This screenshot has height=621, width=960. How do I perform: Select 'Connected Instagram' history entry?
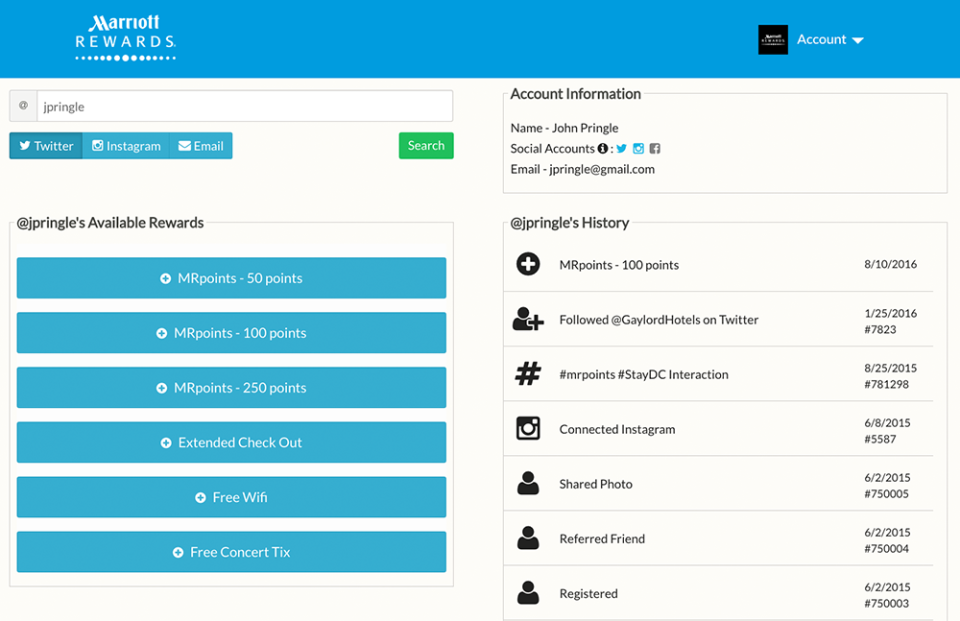[x=617, y=429]
